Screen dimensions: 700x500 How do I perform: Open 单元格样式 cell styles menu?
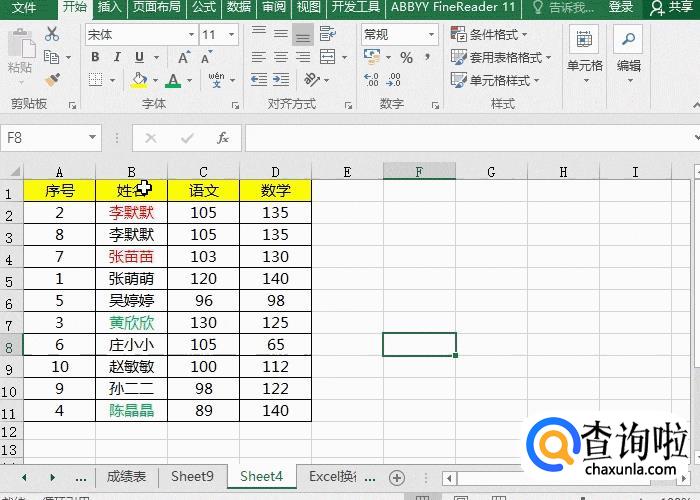[495, 80]
